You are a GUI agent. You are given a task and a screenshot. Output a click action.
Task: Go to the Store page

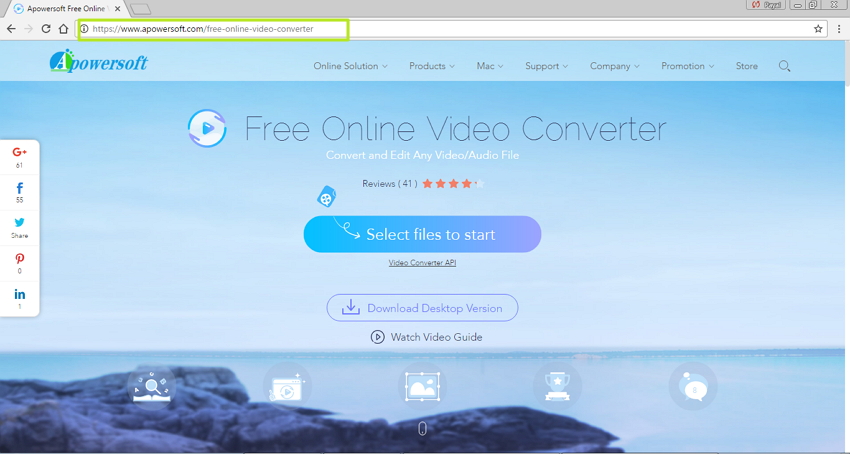(x=746, y=66)
